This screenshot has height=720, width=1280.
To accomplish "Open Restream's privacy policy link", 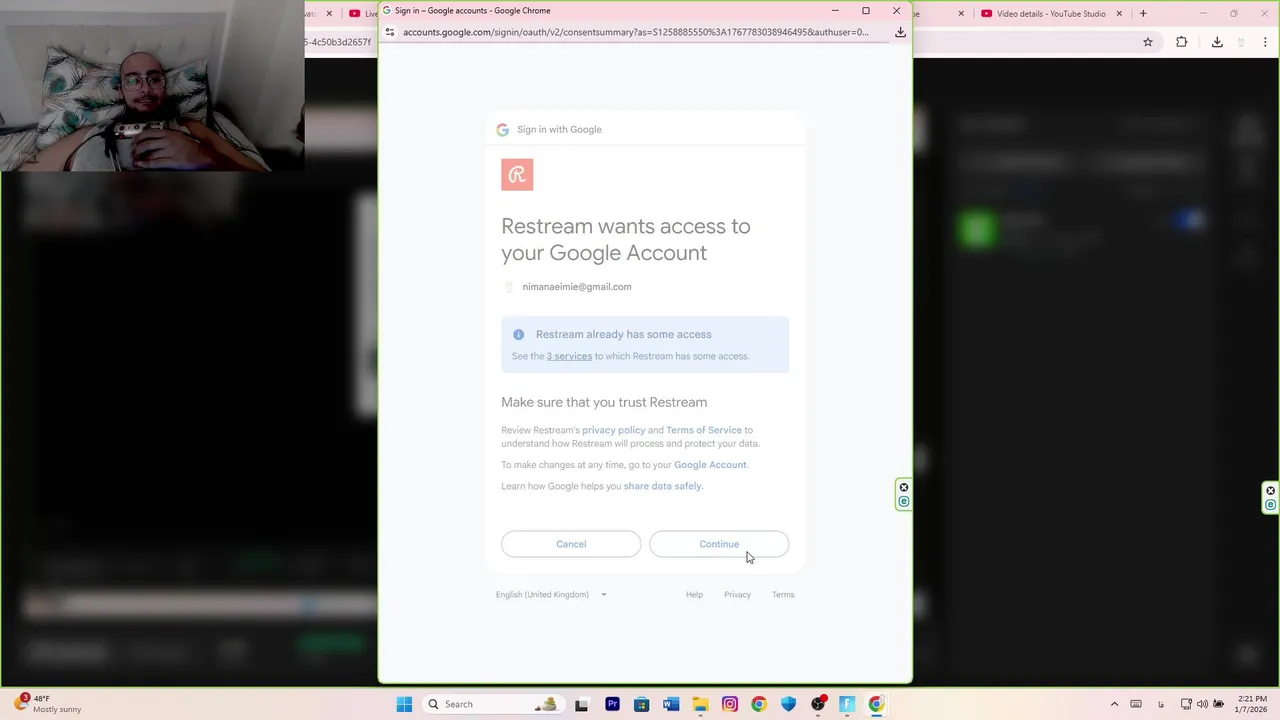I will point(613,430).
